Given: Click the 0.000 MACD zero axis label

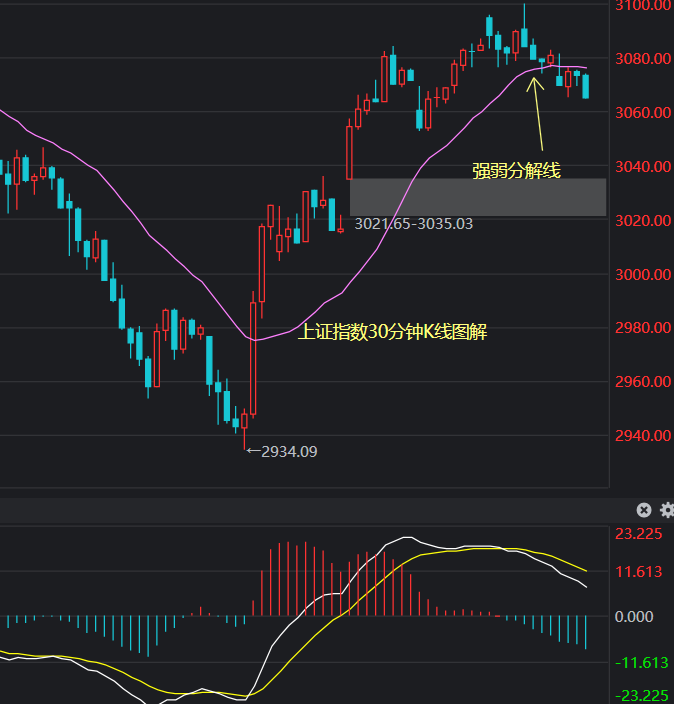Looking at the screenshot, I should click(x=634, y=617).
